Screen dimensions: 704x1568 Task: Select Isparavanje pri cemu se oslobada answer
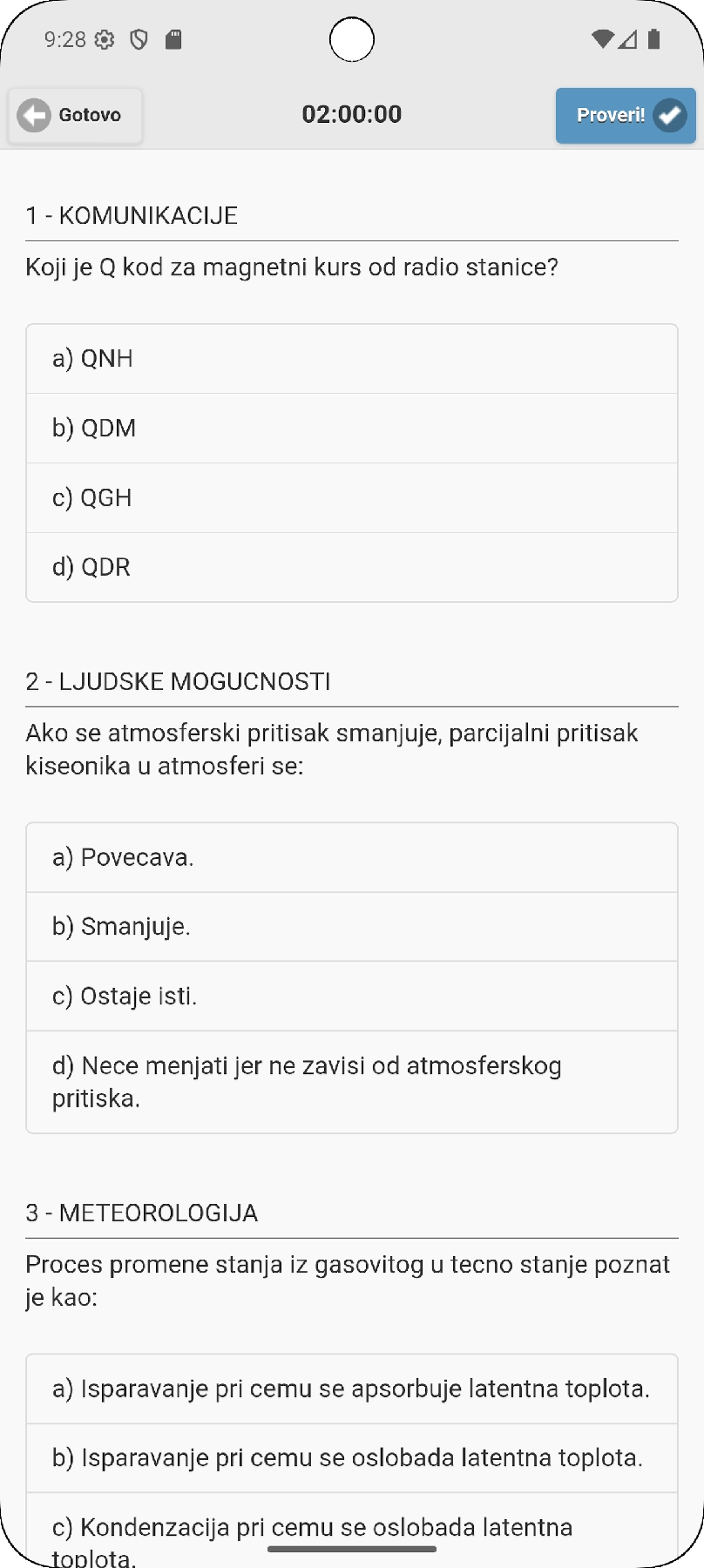point(352,1458)
